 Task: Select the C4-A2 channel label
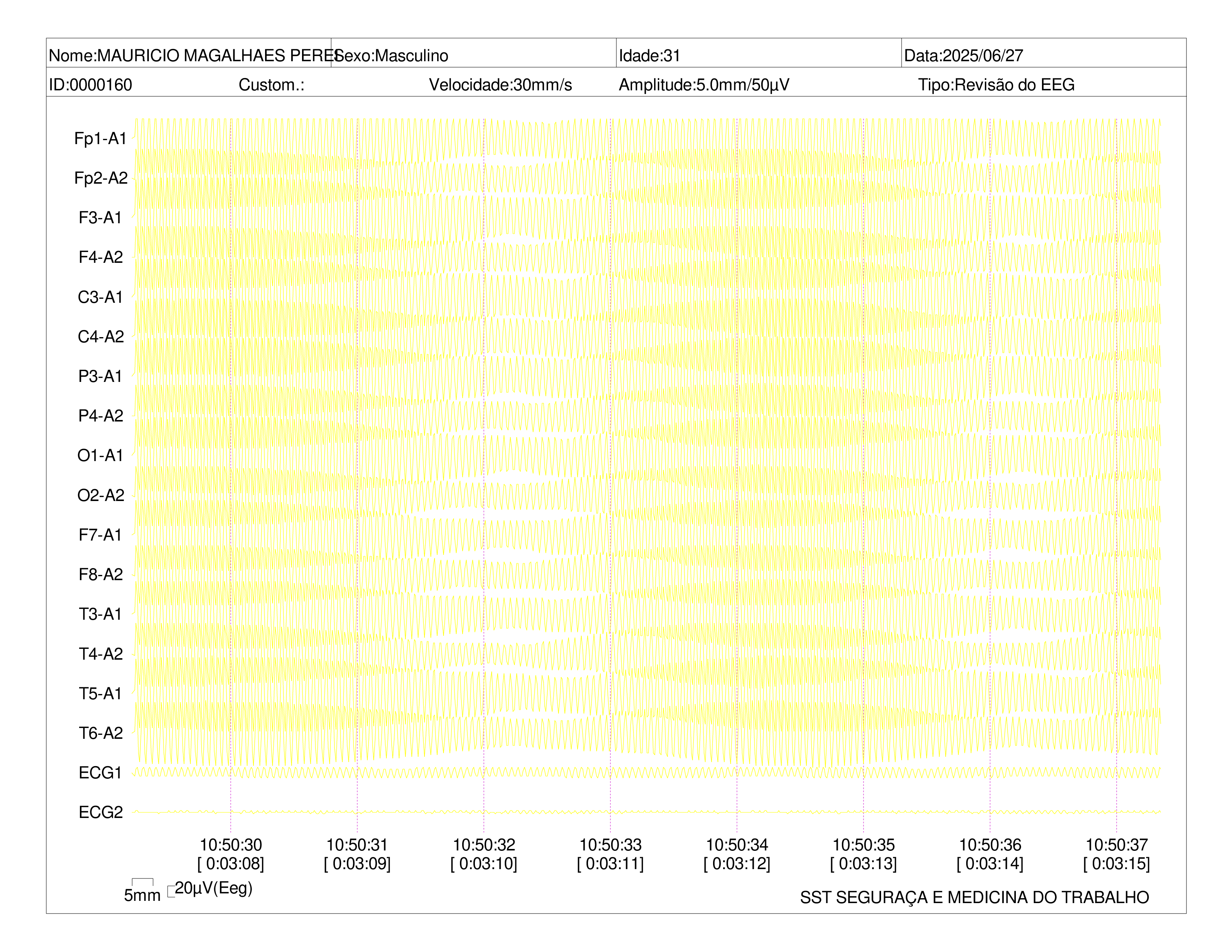tap(100, 337)
